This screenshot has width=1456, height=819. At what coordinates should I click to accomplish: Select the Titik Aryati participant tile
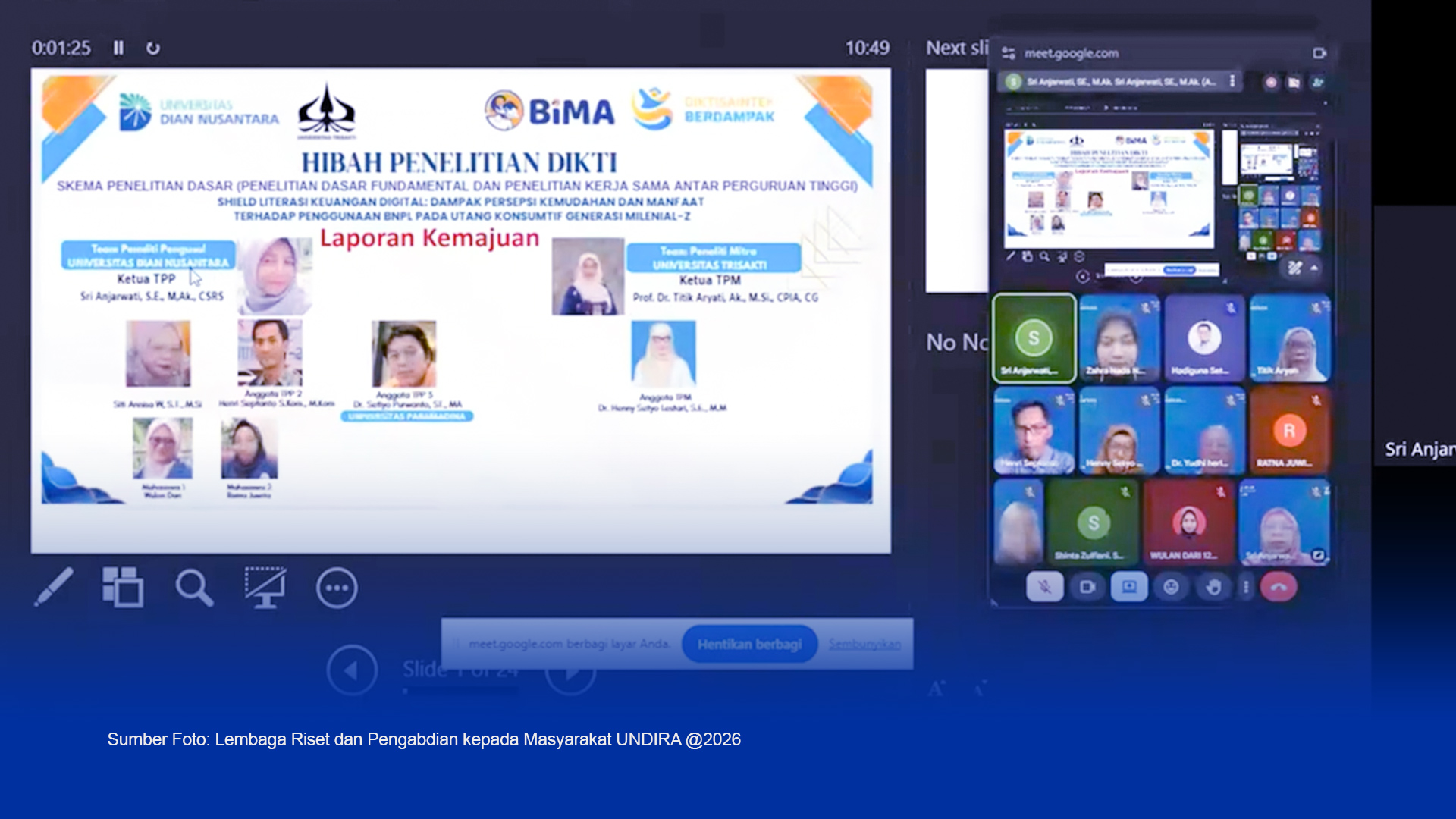(x=1290, y=338)
